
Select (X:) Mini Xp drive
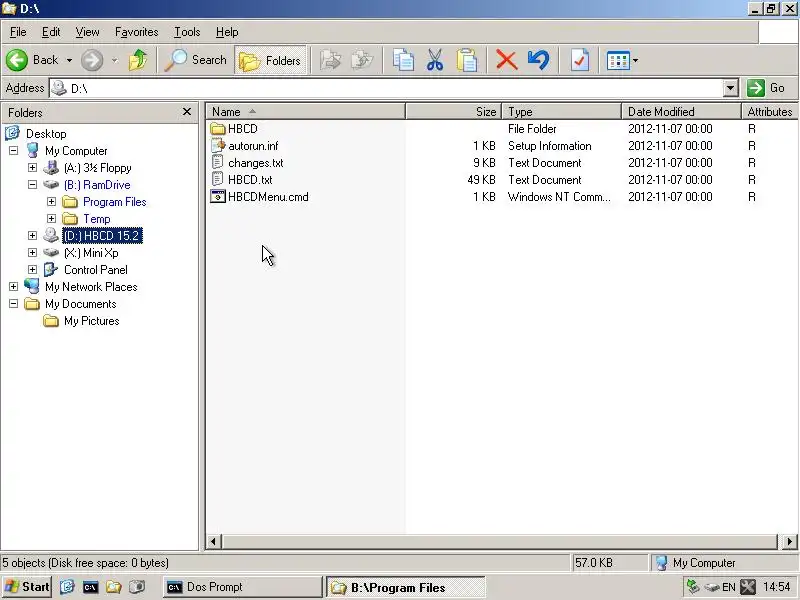(x=91, y=253)
